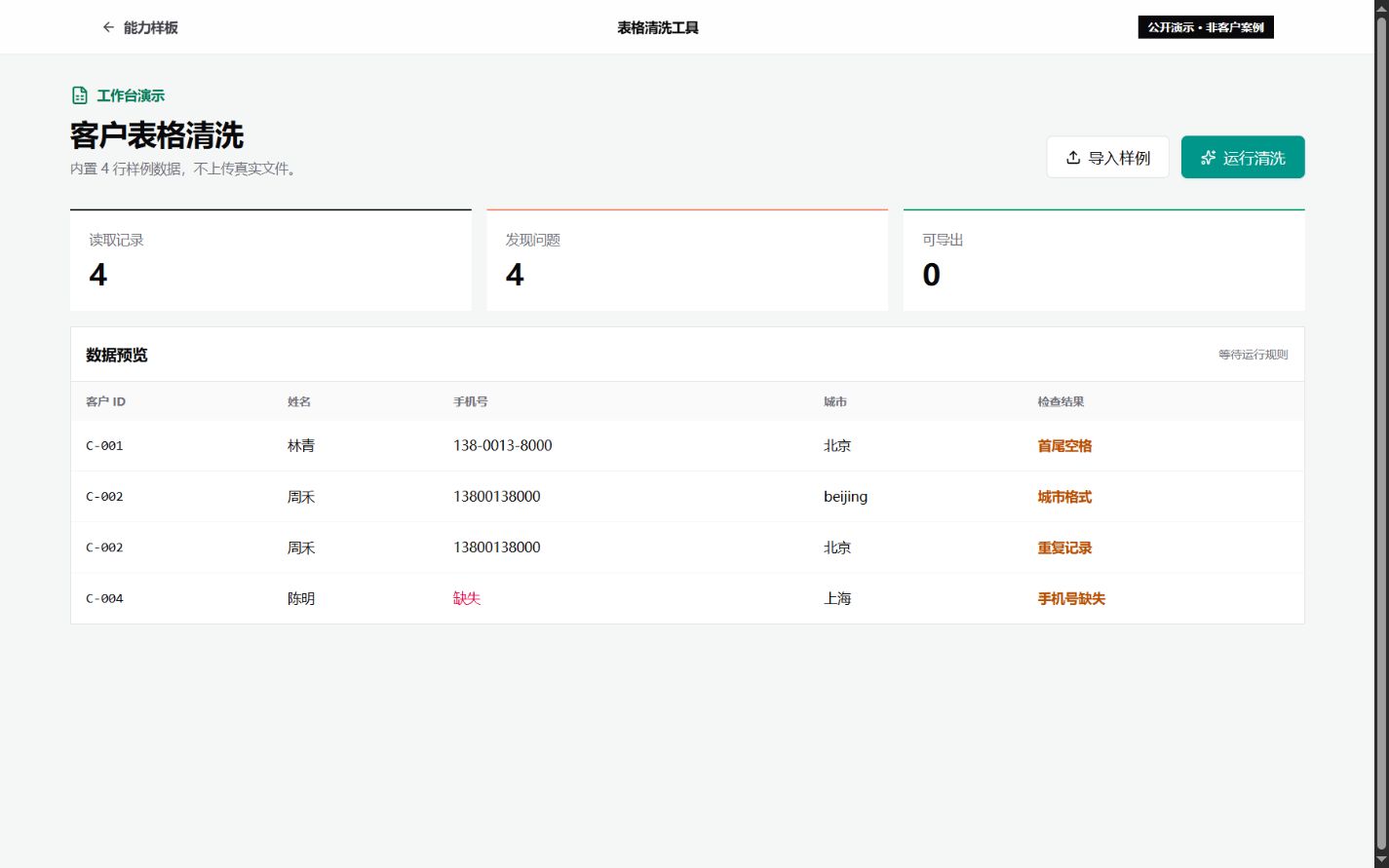Click 周禾 name in the 重复记录 row

click(x=301, y=547)
